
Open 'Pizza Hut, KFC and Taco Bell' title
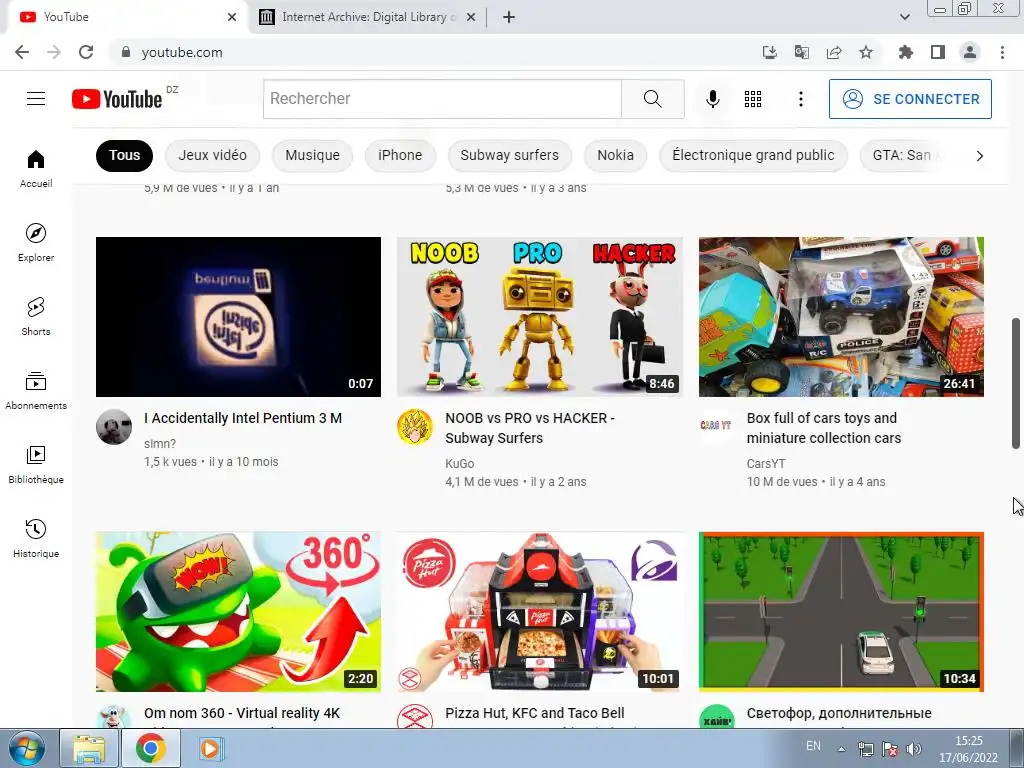click(535, 713)
